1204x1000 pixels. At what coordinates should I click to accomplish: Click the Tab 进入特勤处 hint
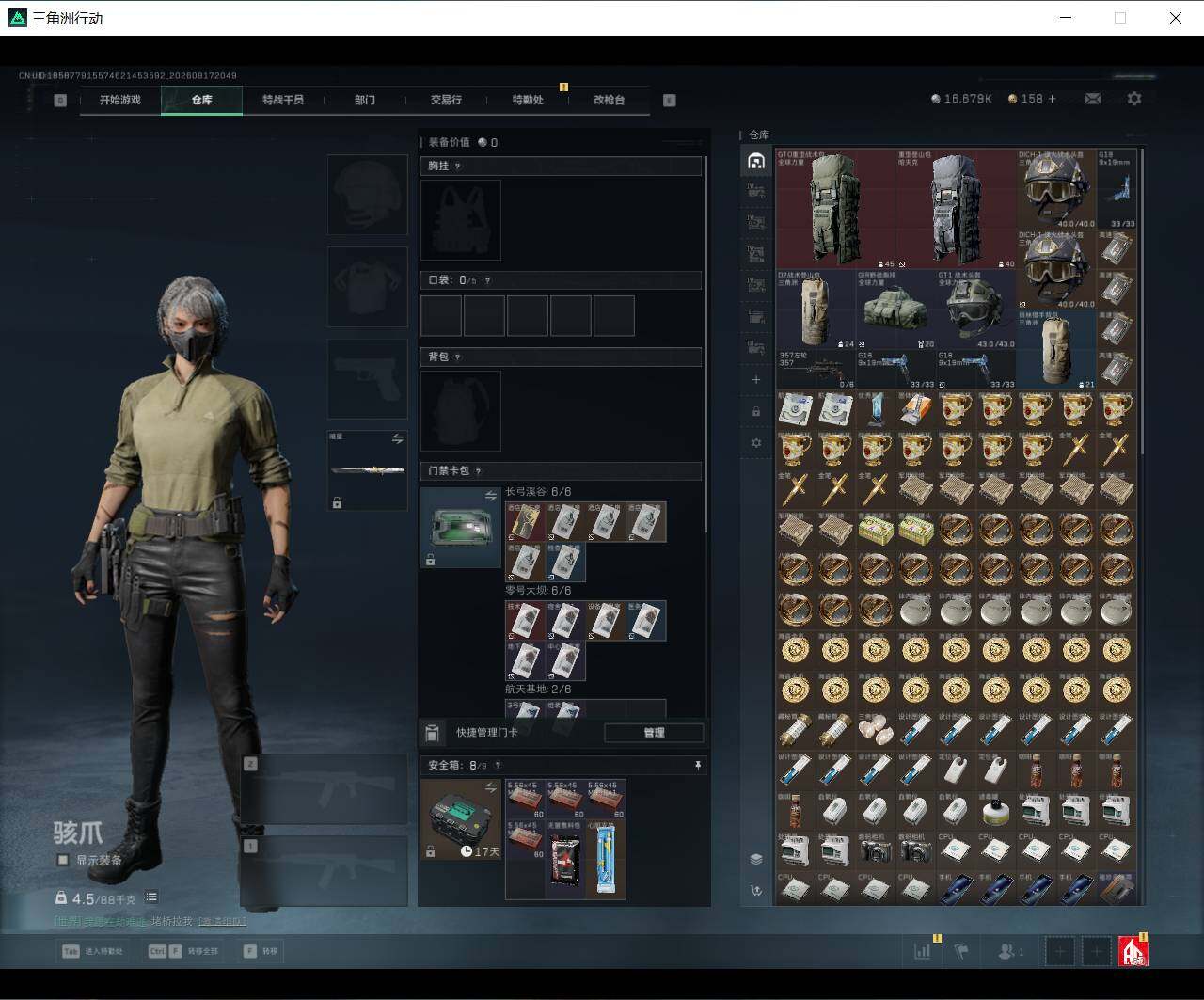coord(92,951)
